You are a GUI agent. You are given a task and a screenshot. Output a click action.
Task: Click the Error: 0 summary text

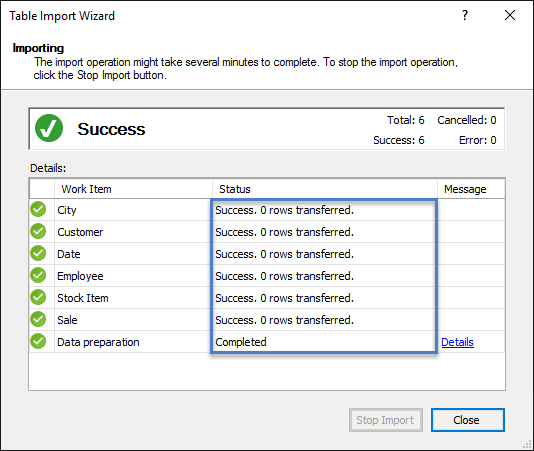477,140
